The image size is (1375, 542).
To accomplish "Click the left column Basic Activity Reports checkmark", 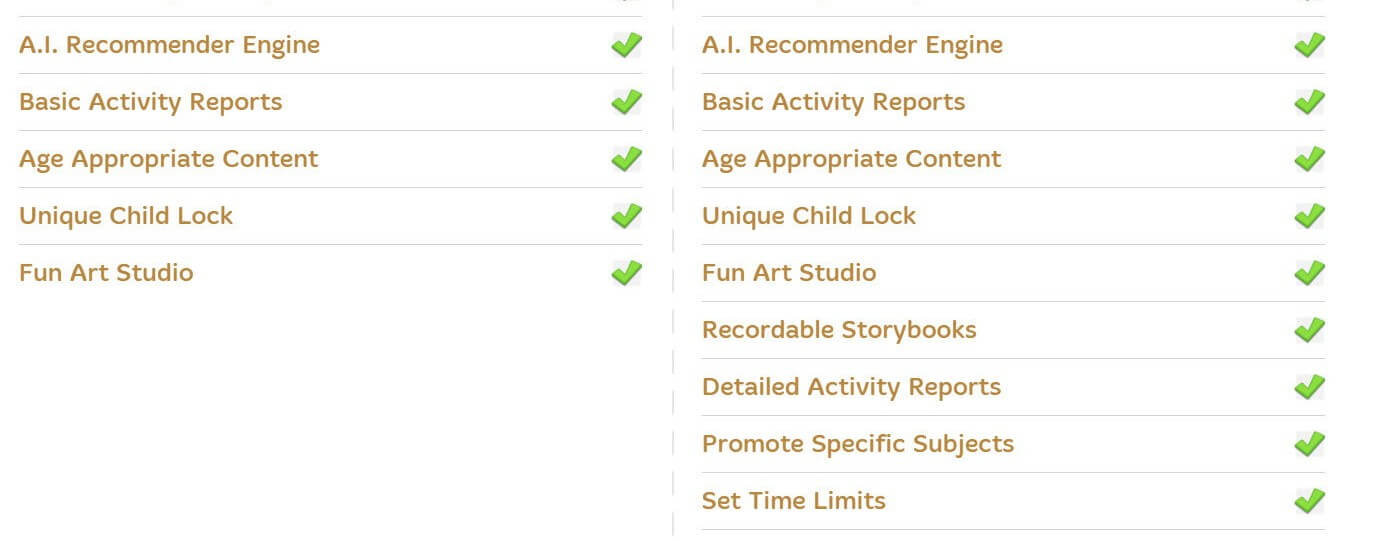I will click(x=627, y=102).
